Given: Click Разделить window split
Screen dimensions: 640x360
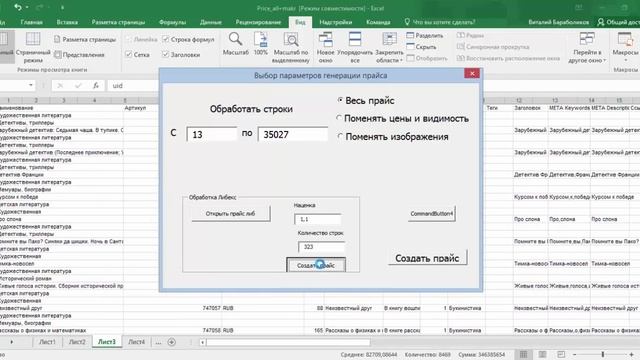Looking at the screenshot, I should click(x=425, y=36).
